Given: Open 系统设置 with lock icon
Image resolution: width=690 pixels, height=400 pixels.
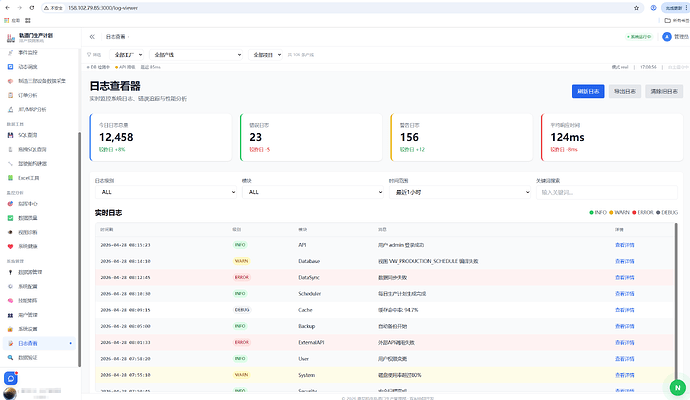Looking at the screenshot, I should 28,329.
